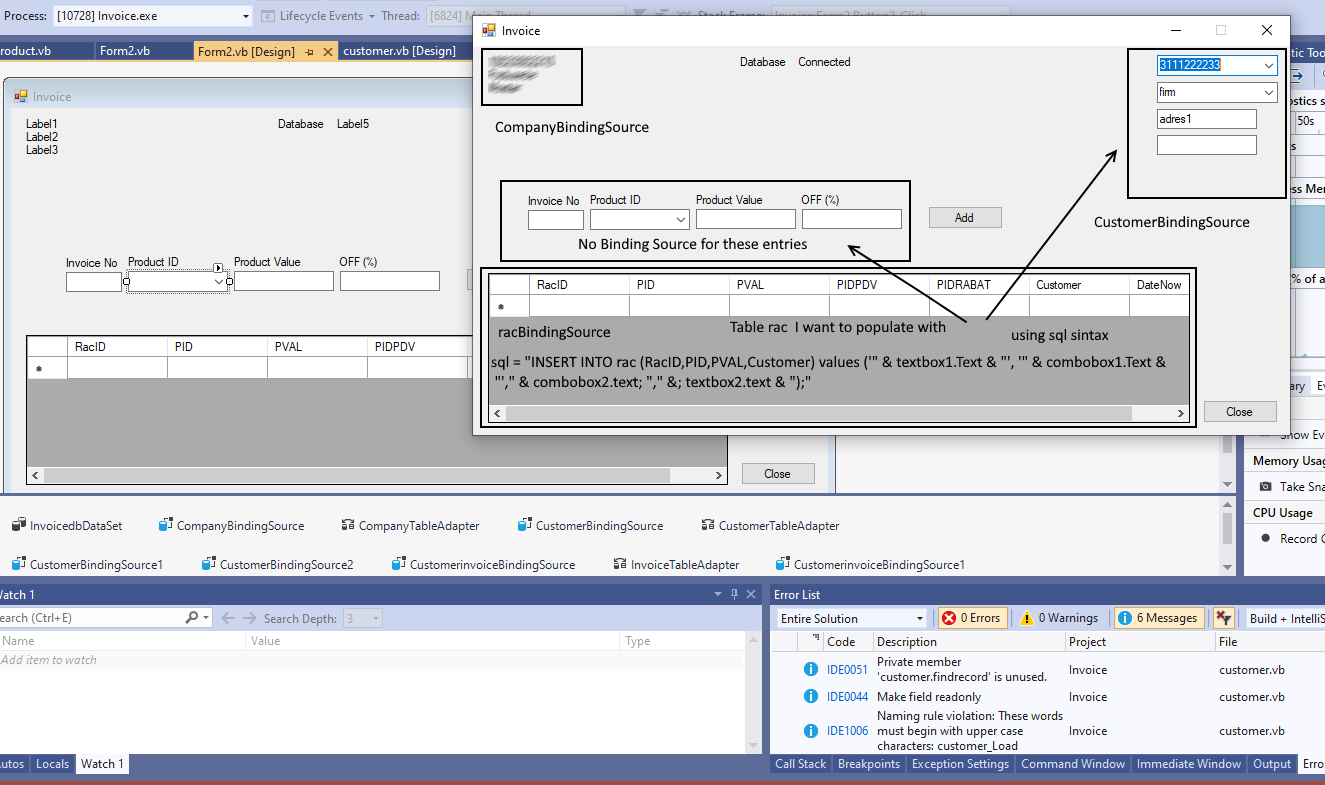Close the Watch 1 panel
The height and width of the screenshot is (785, 1325).
click(x=750, y=594)
